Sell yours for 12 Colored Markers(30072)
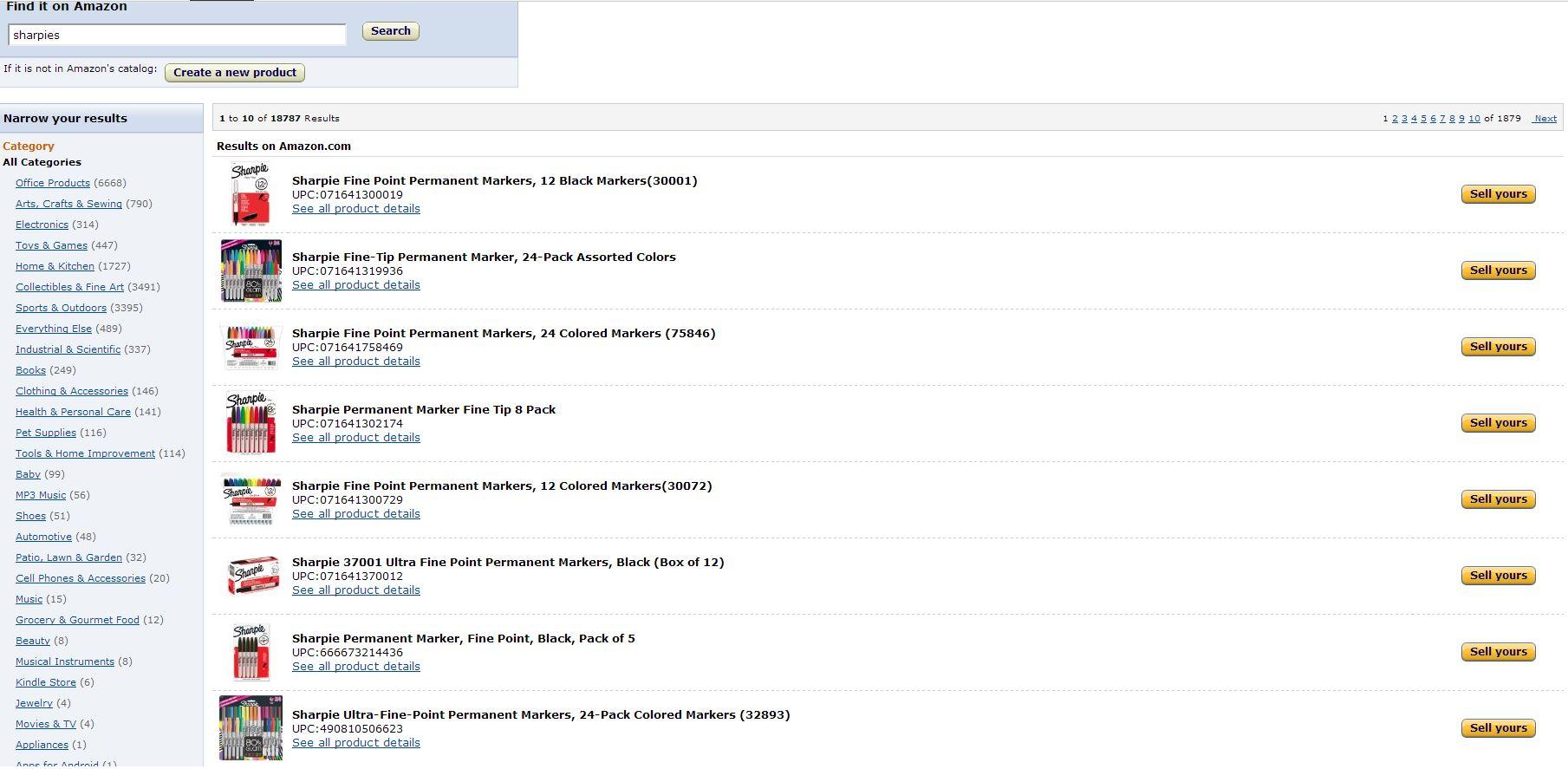The height and width of the screenshot is (769, 1568). [1499, 499]
